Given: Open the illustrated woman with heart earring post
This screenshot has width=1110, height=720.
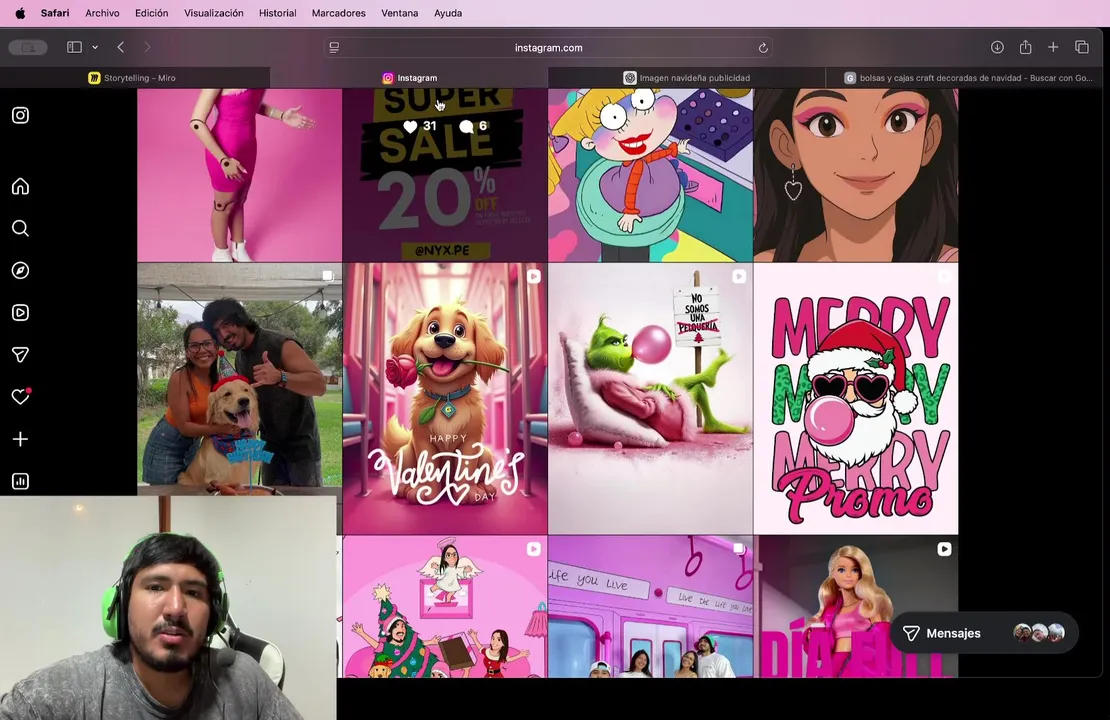Looking at the screenshot, I should click(856, 175).
